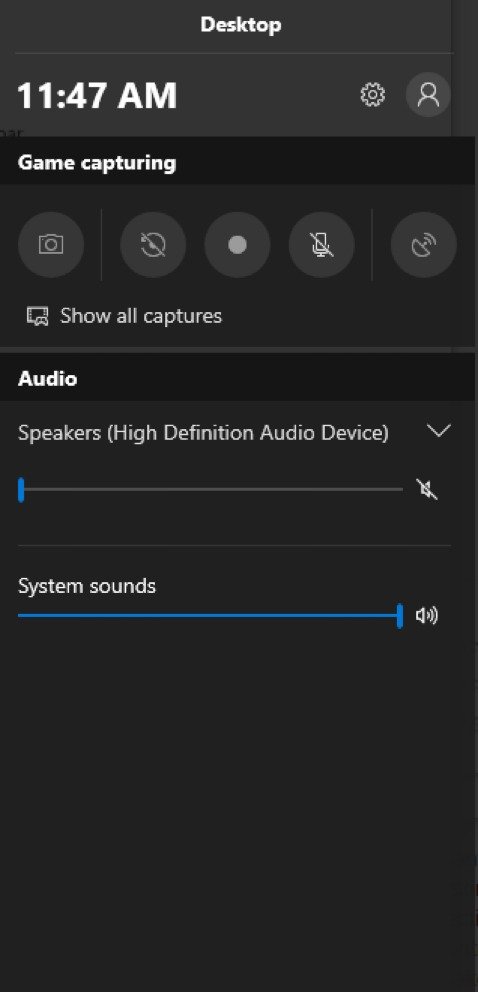Click the System sounds volume slider handle
The width and height of the screenshot is (478, 992).
click(x=400, y=616)
